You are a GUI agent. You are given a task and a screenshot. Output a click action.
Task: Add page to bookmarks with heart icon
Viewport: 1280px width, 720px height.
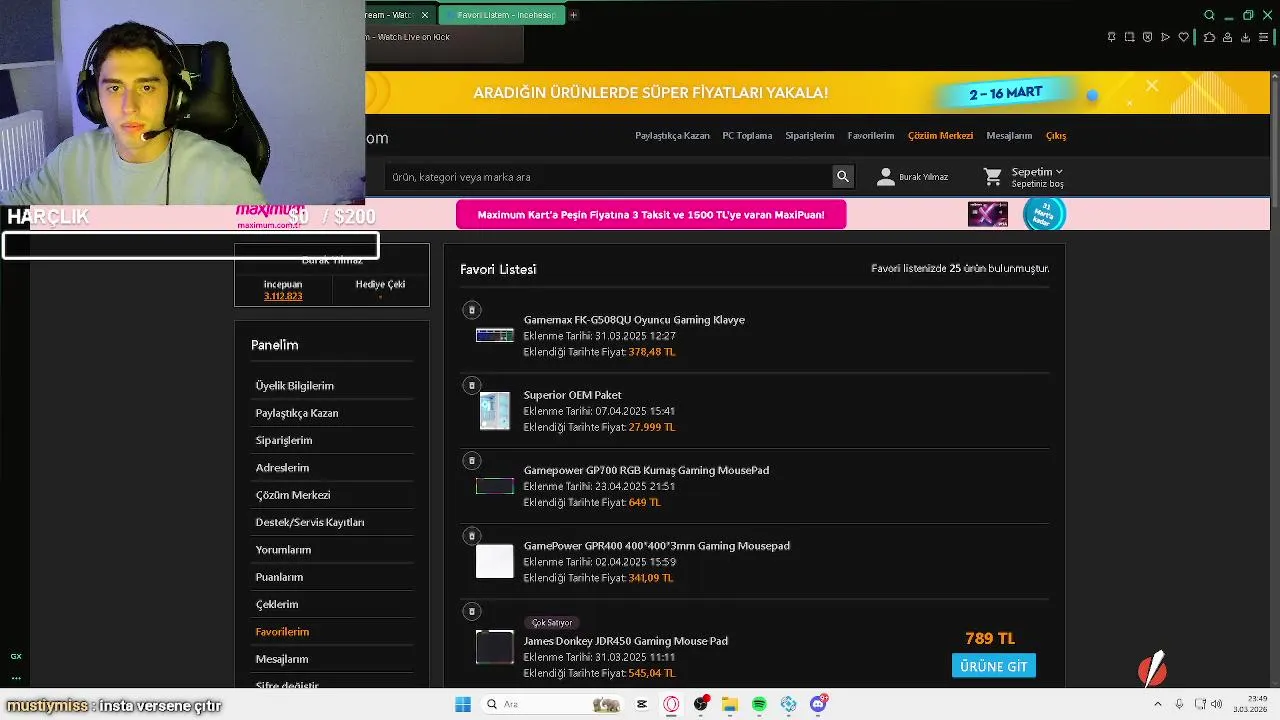[1184, 37]
